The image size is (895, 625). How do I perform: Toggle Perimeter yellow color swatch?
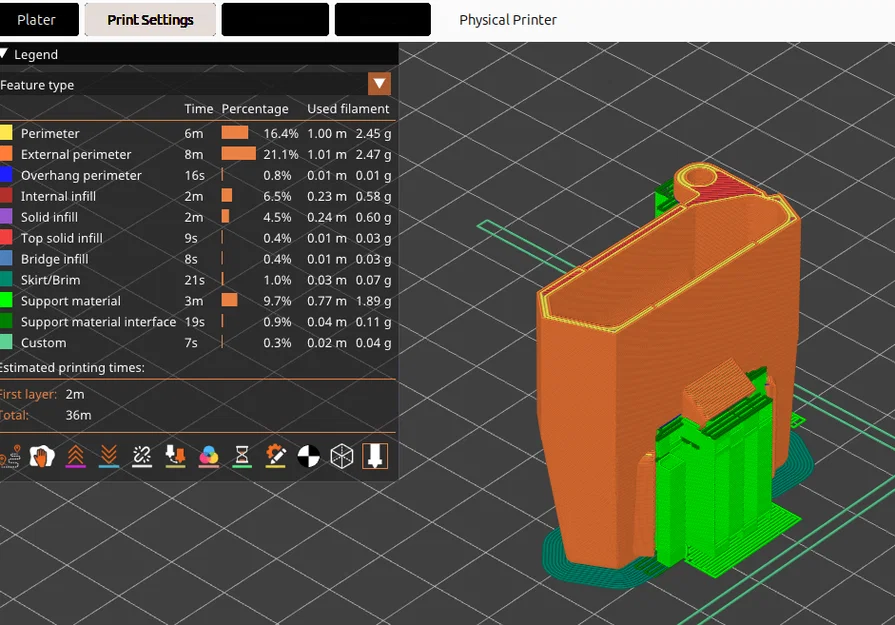pyautogui.click(x=6, y=133)
